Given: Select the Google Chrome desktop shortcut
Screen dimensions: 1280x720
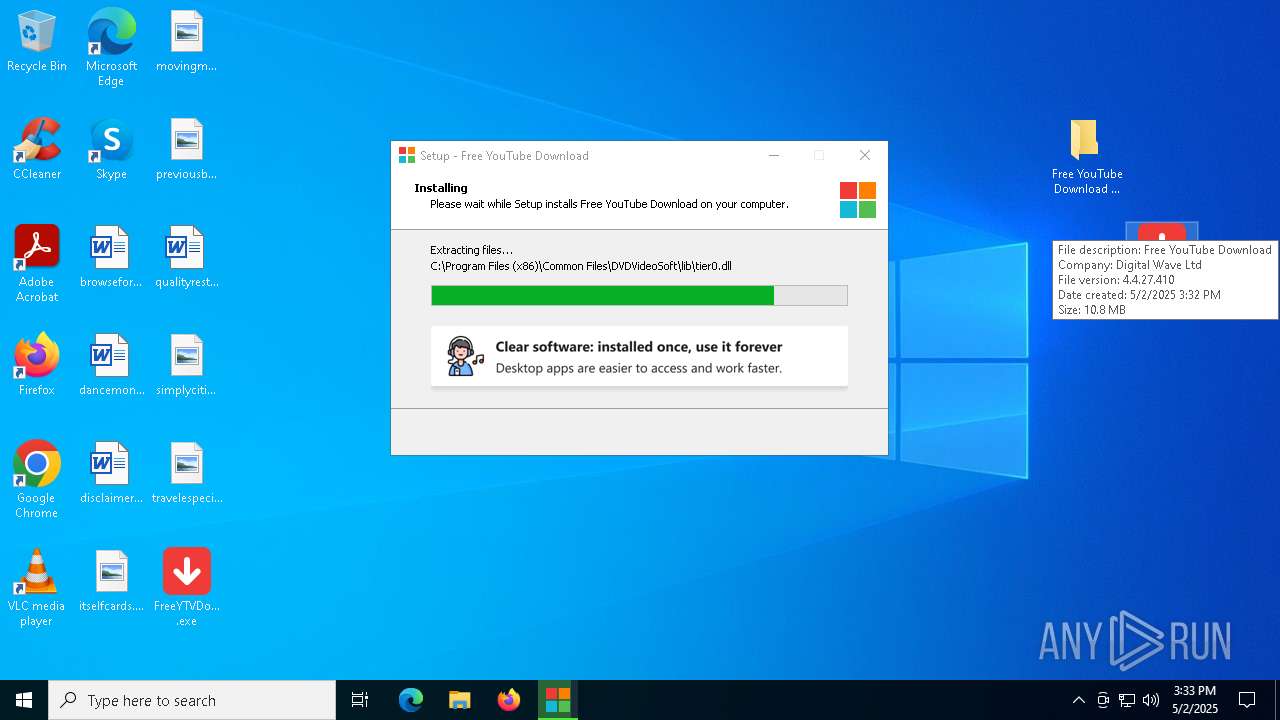Looking at the screenshot, I should (x=37, y=480).
